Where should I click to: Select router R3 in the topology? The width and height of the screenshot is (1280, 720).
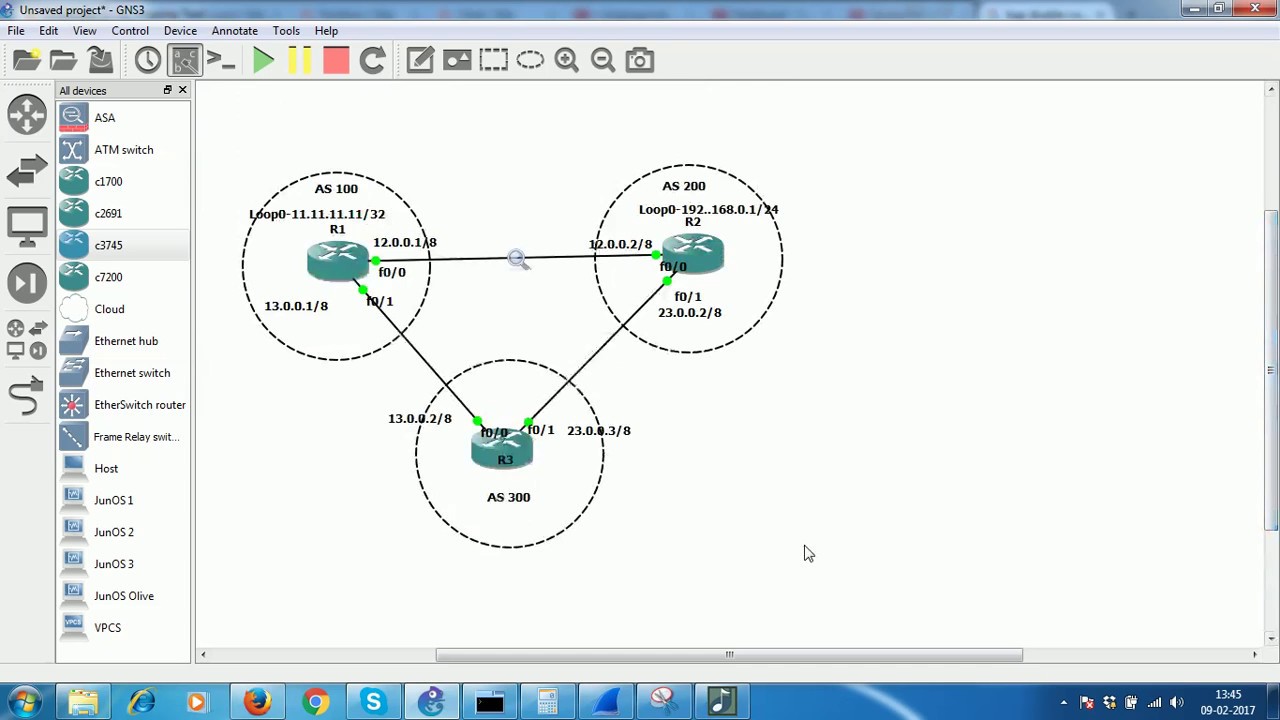coord(502,448)
